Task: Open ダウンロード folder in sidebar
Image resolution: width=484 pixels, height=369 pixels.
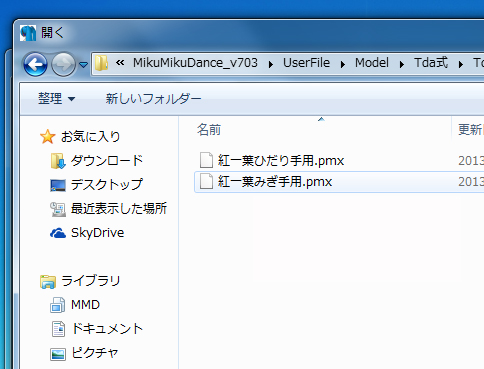Action: 107,161
